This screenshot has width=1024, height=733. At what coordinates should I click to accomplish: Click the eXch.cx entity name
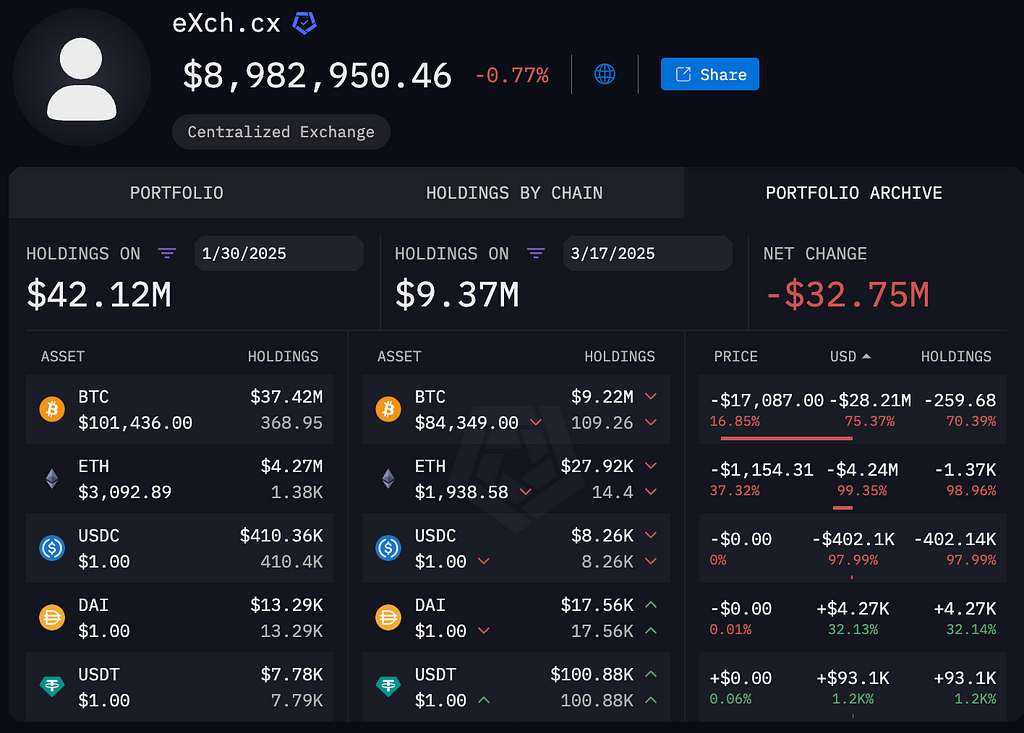[x=226, y=24]
